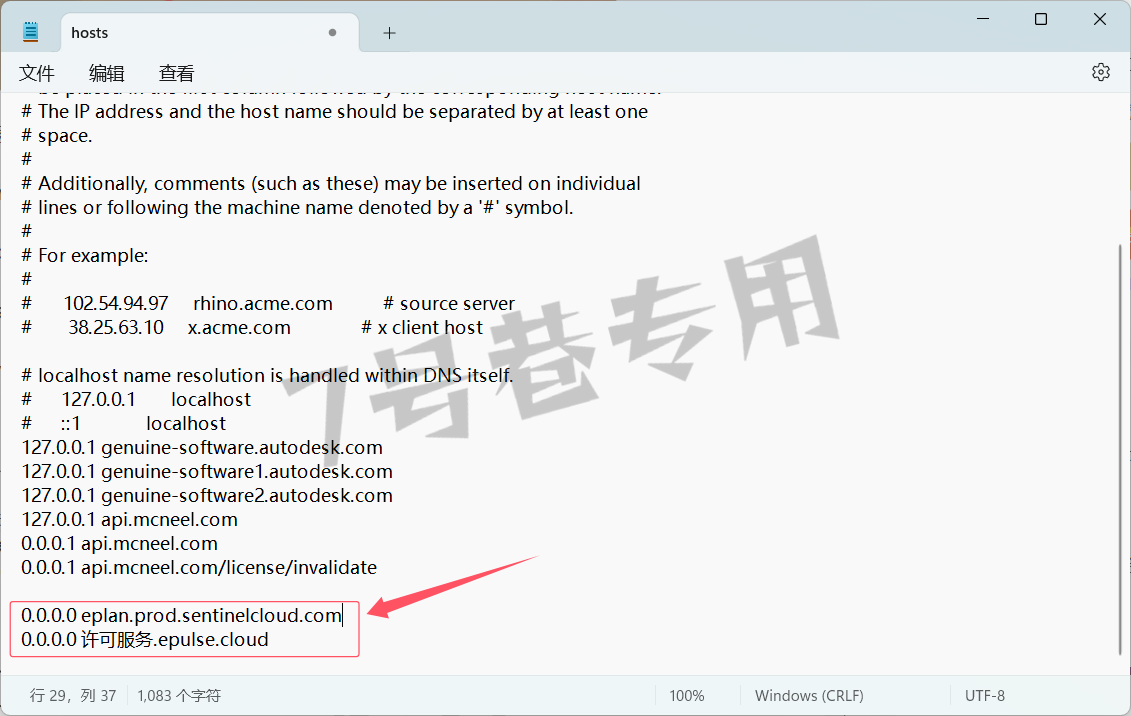Click line 0.0.0.1 api.mcneel.com/license/invalidate

tap(199, 567)
